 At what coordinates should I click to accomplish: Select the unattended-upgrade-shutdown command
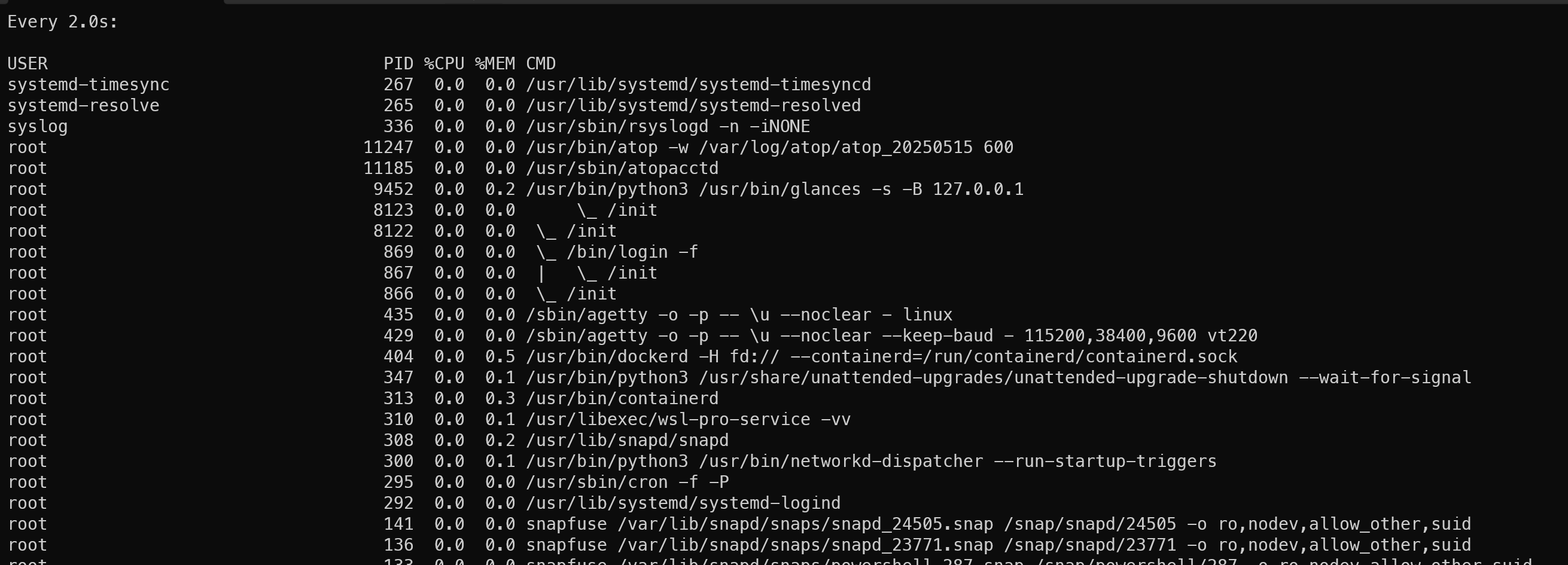coord(998,378)
